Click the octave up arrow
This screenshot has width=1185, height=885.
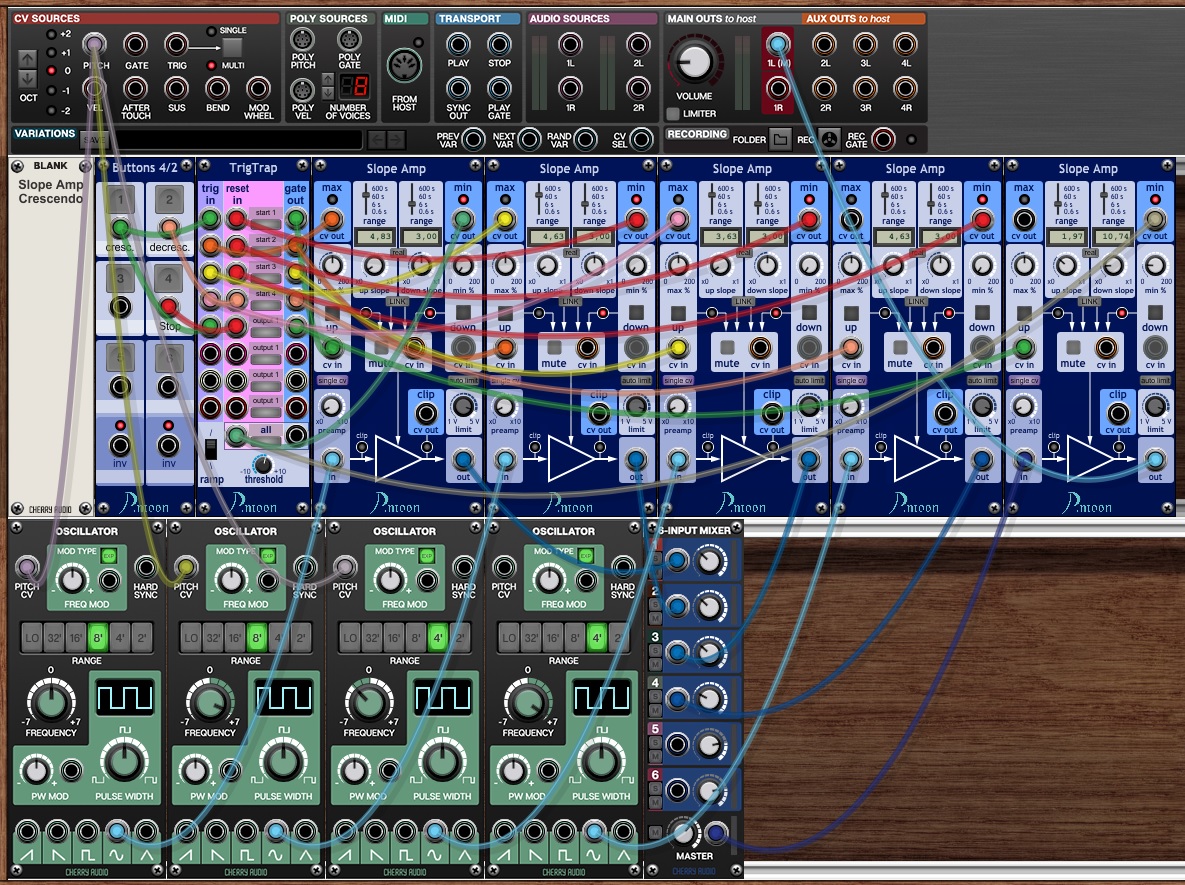click(28, 59)
